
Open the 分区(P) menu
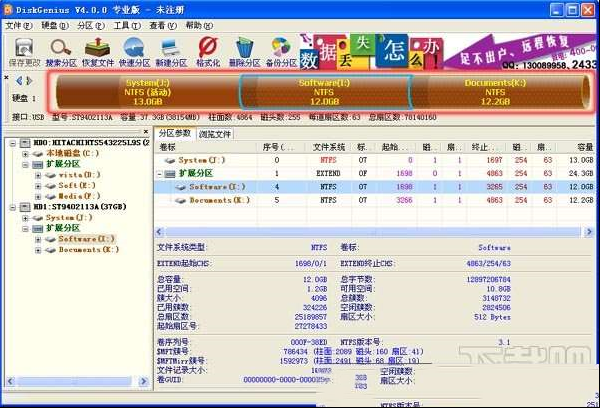click(x=91, y=26)
